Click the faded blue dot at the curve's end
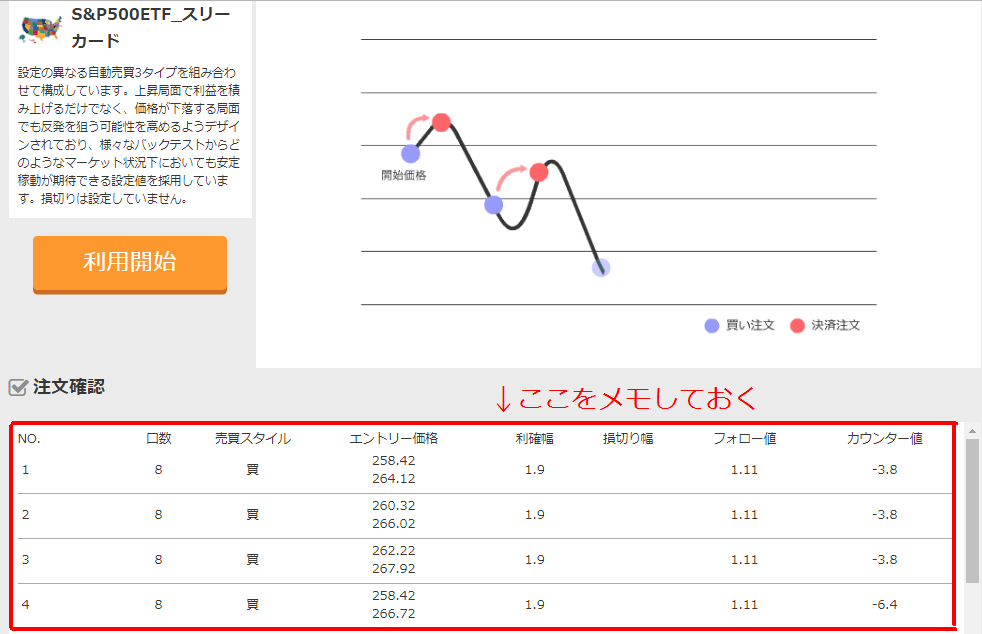Viewport: 982px width, 634px height. [601, 268]
